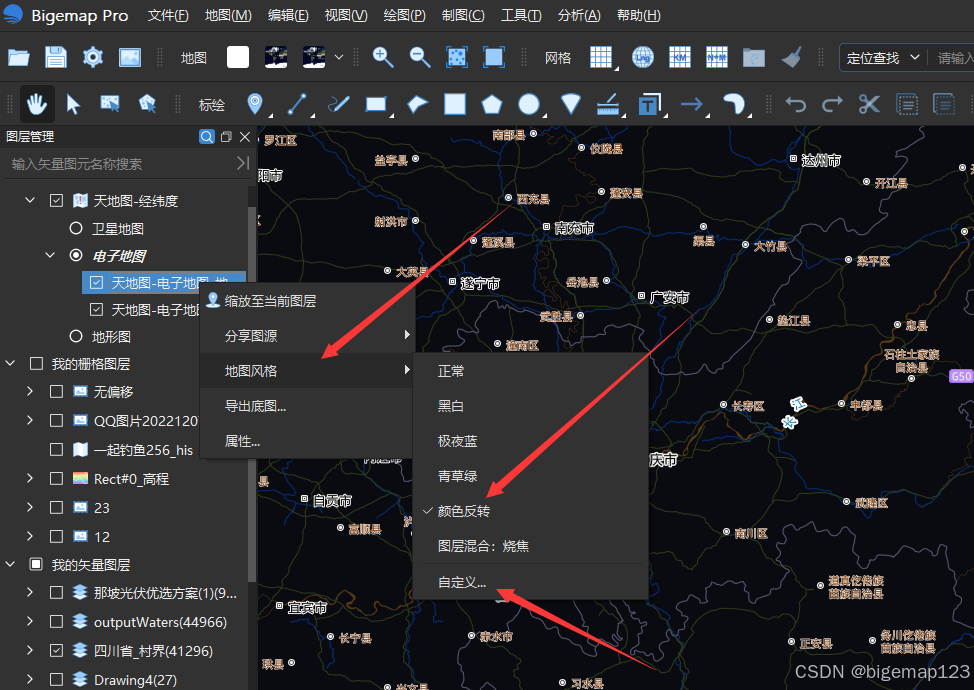Select the curved polyline tool
This screenshot has width=974, height=690.
339,104
